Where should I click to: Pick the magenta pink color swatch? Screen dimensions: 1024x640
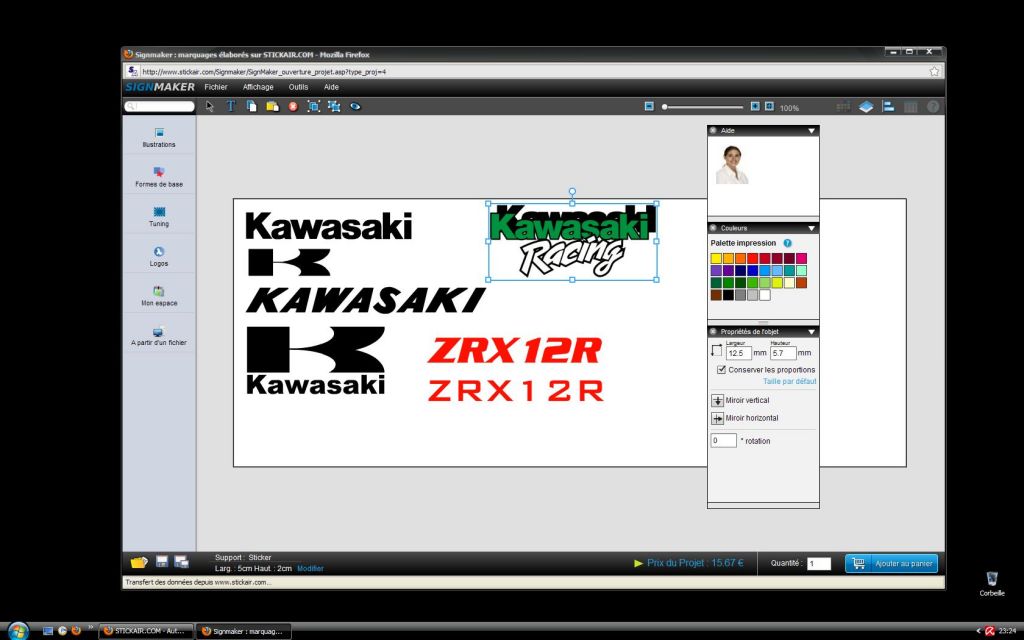pos(801,258)
